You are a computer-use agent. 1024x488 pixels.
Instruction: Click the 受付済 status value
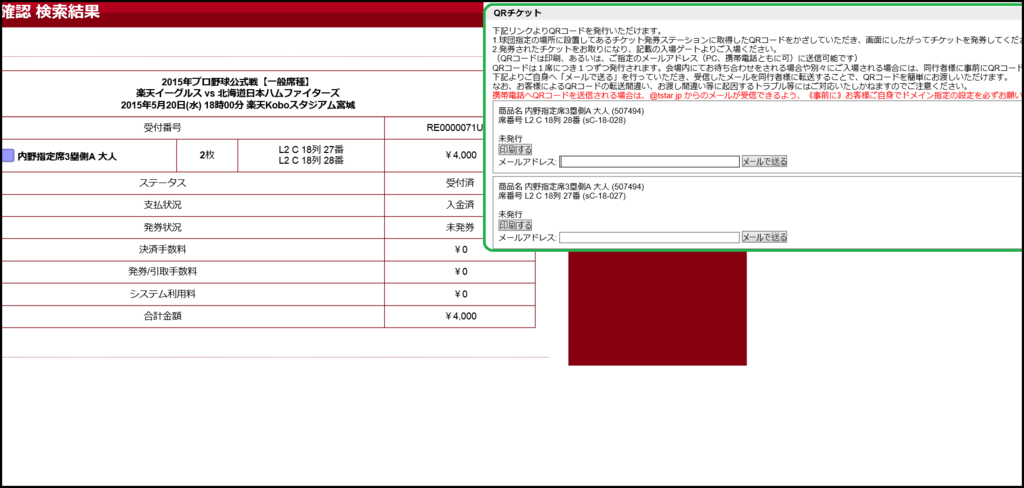(x=460, y=183)
